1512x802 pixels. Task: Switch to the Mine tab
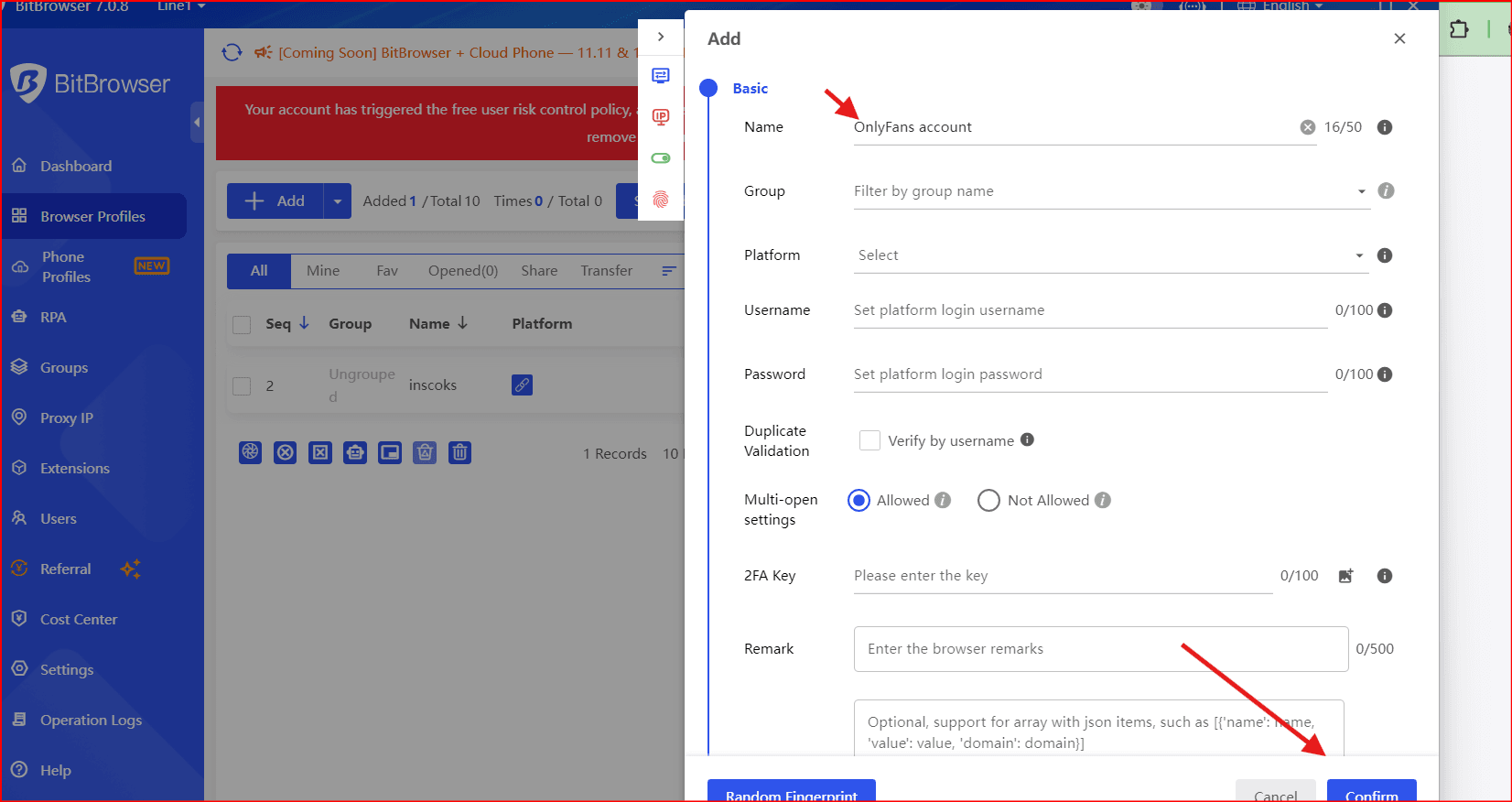point(323,271)
